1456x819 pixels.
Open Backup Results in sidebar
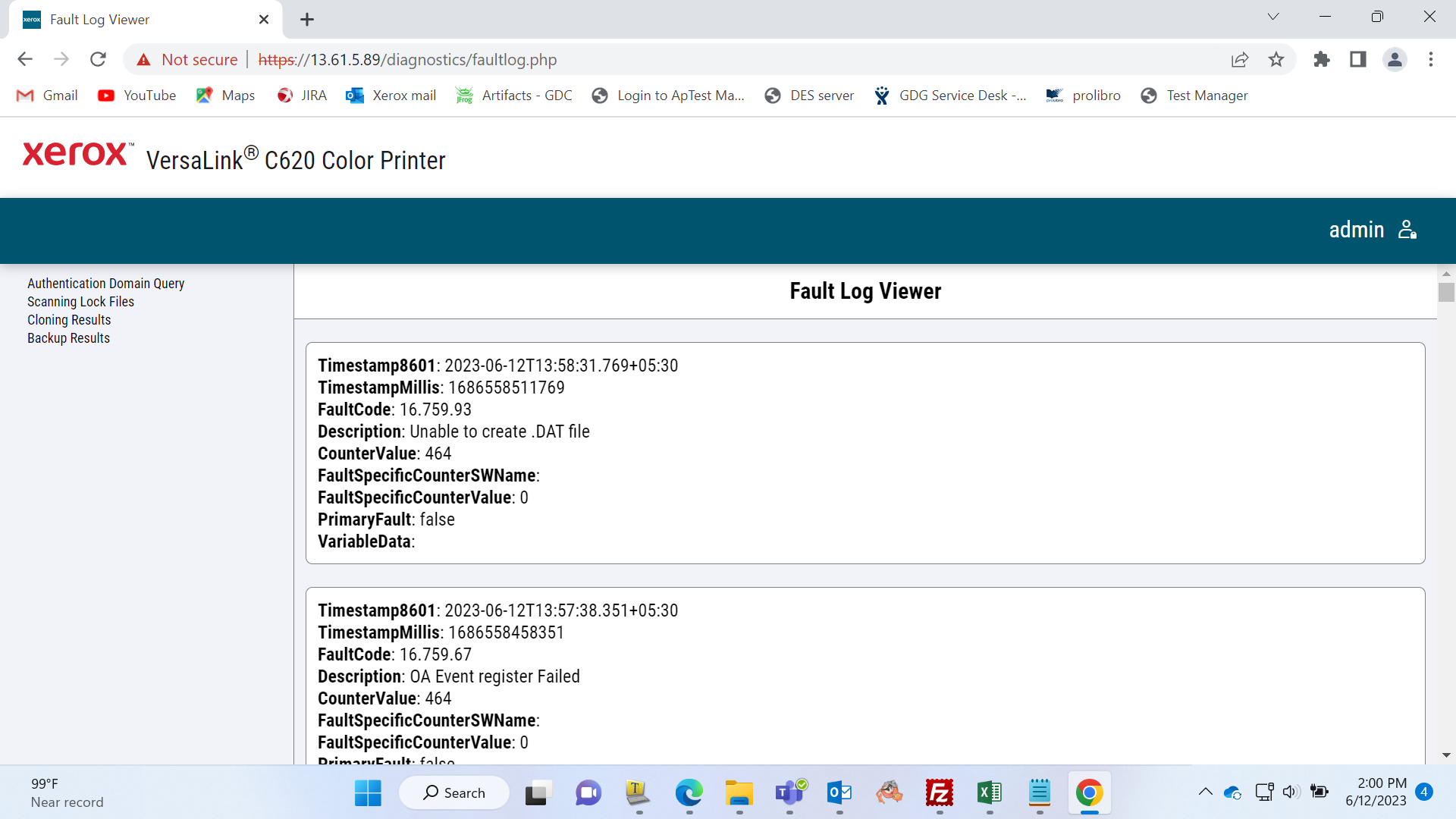[x=68, y=338]
